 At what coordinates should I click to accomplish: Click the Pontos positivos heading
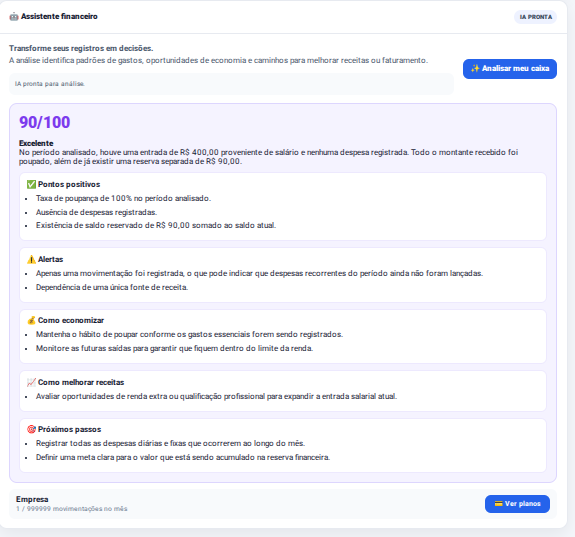pyautogui.click(x=69, y=184)
